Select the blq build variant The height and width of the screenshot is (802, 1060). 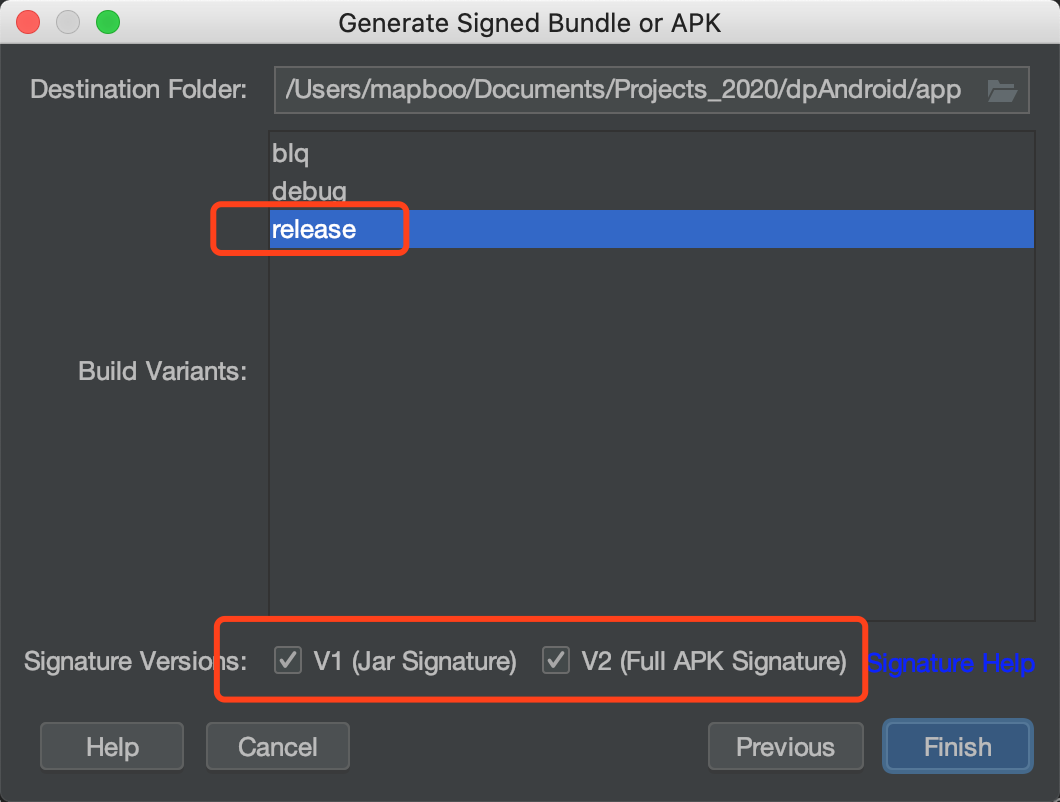tap(291, 154)
